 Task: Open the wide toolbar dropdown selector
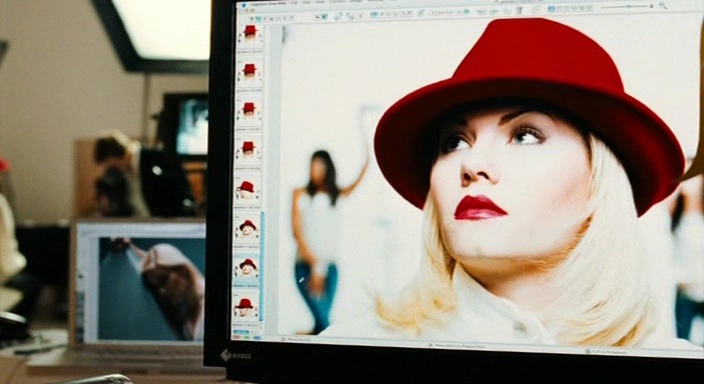coord(446,13)
